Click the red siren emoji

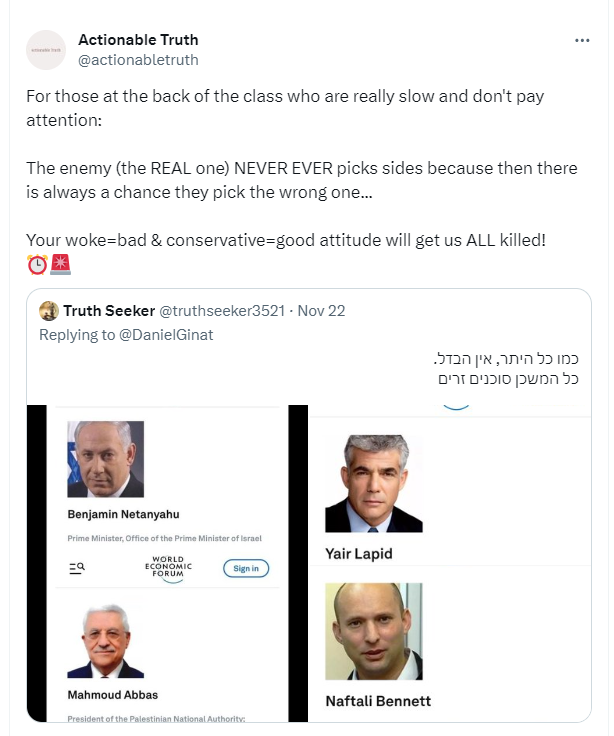(x=61, y=265)
